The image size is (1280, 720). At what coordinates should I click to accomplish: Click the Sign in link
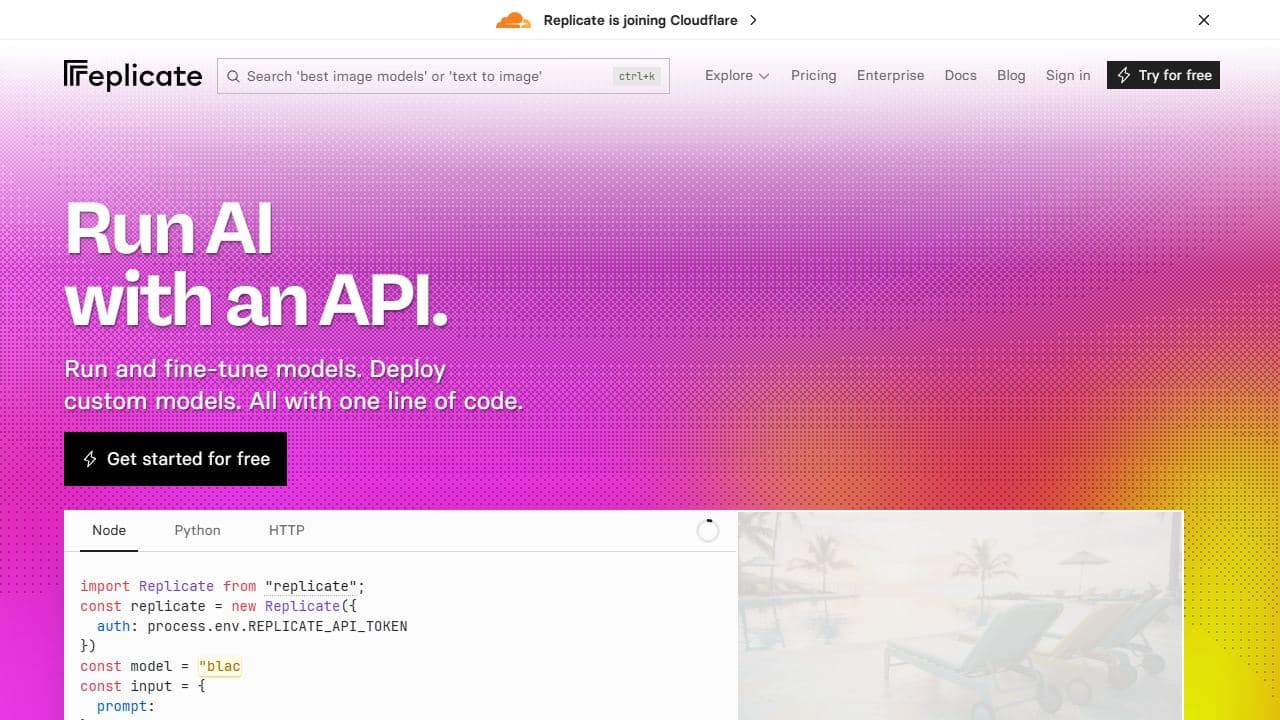1068,75
